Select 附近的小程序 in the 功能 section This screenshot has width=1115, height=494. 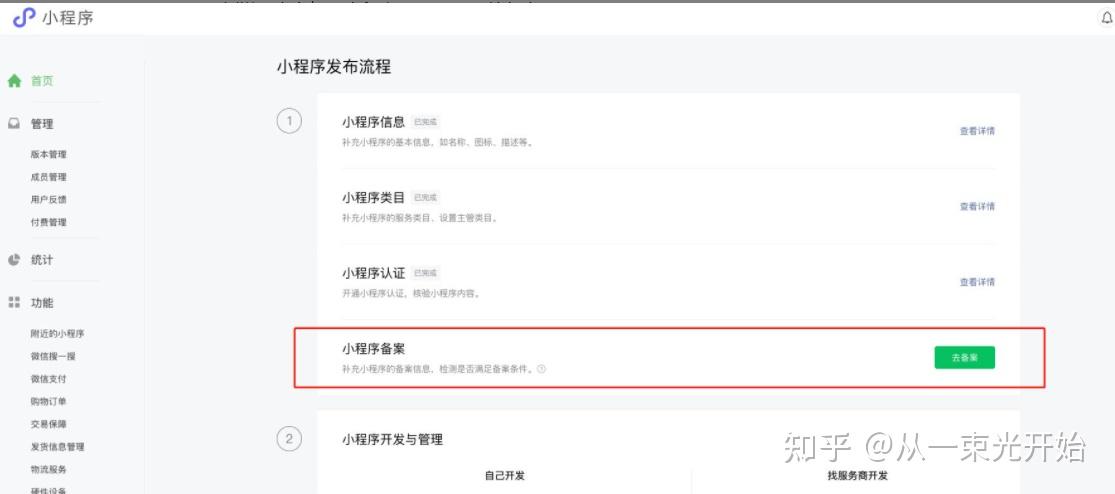[x=57, y=334]
